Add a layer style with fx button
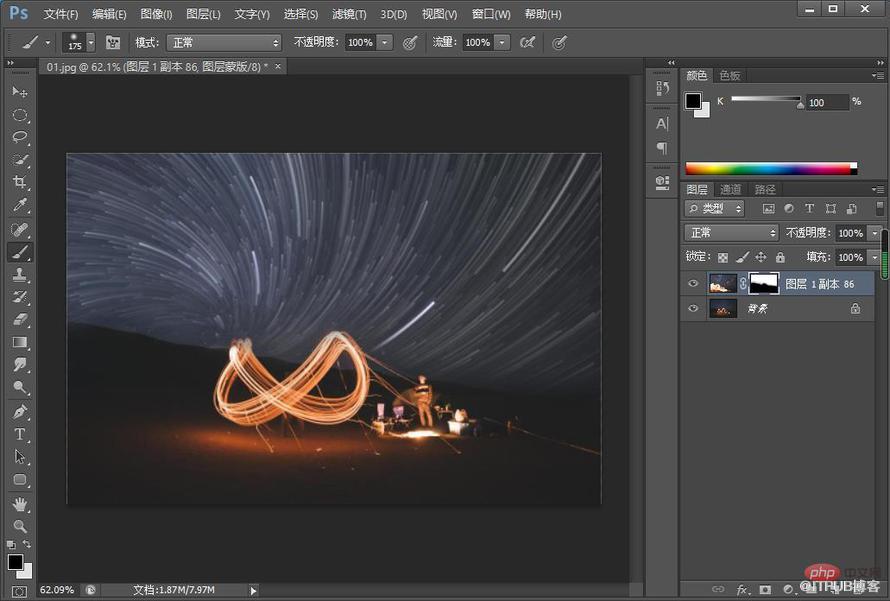 [741, 590]
